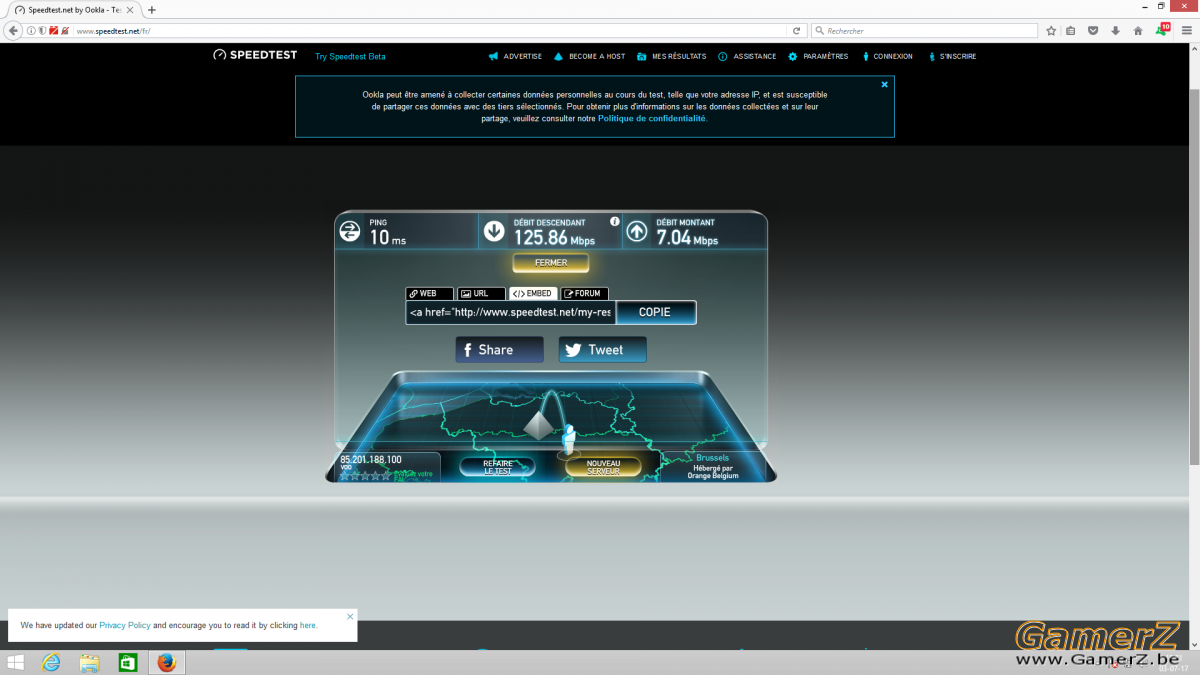The image size is (1200, 675).
Task: Click the Firefox taskbar icon
Action: [166, 662]
